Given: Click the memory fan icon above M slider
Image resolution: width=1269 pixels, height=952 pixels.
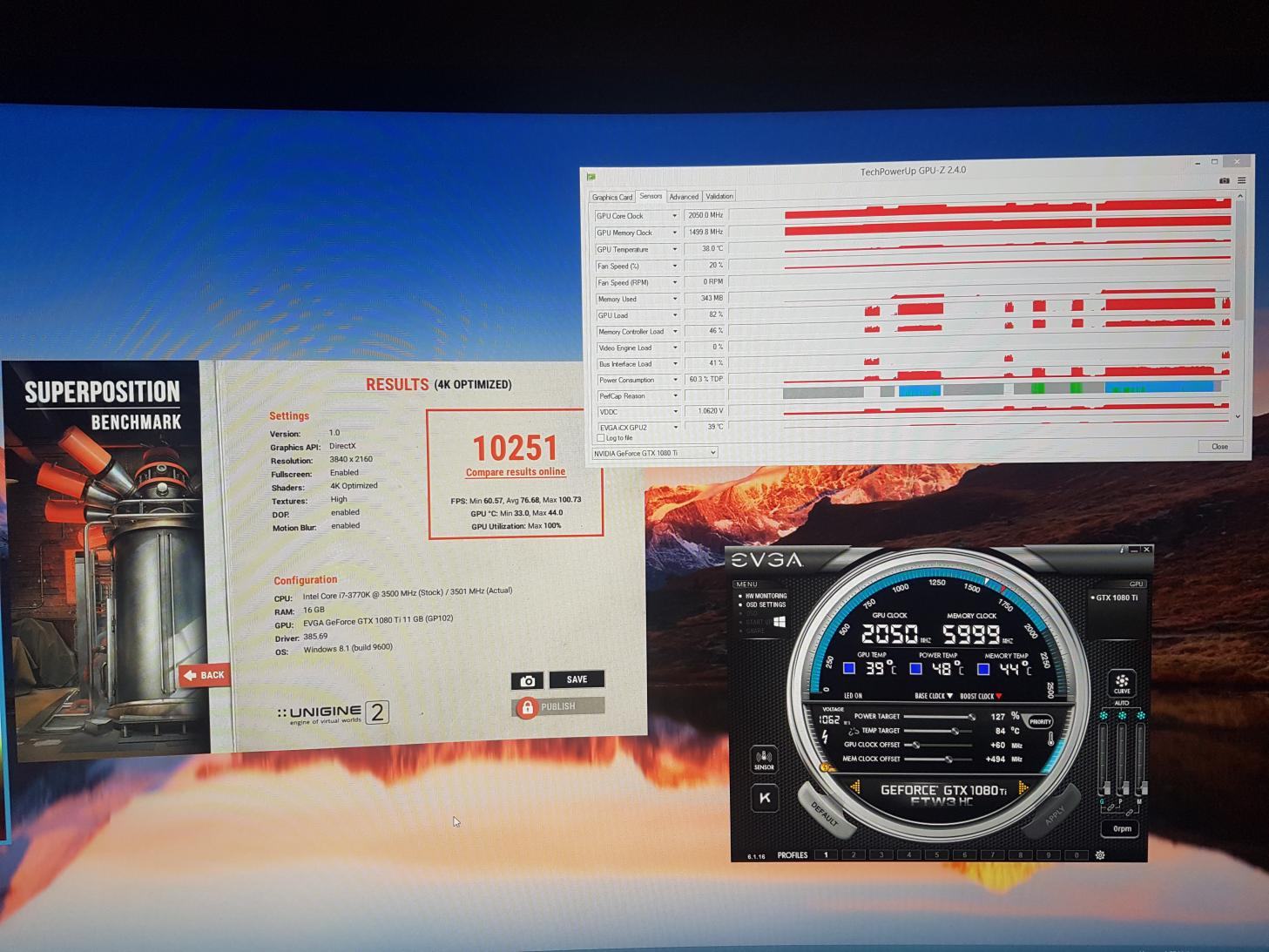Looking at the screenshot, I should pos(1141,716).
